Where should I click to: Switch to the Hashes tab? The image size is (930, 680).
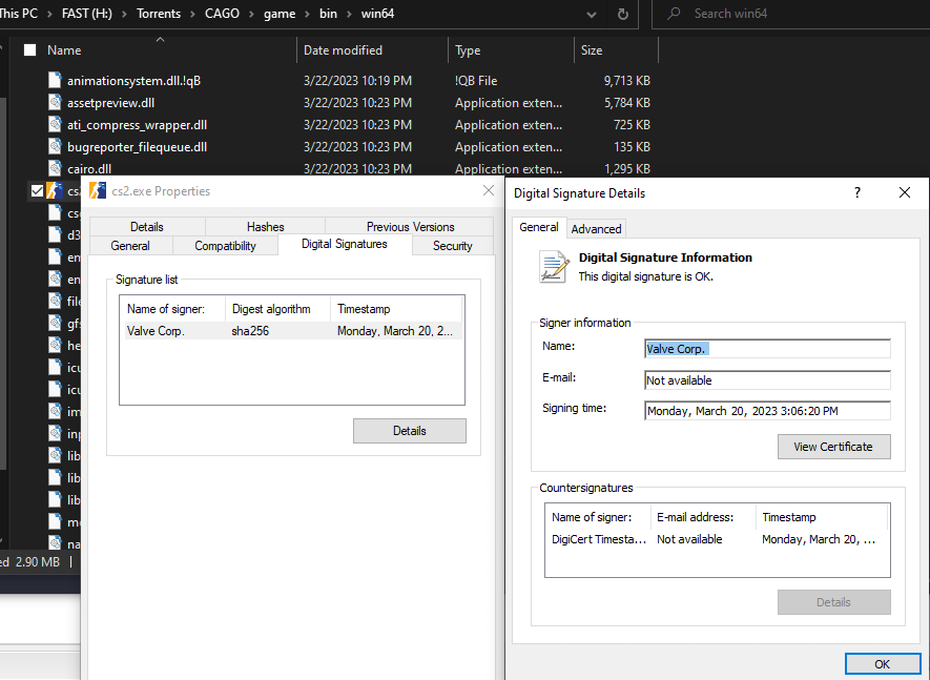point(265,227)
